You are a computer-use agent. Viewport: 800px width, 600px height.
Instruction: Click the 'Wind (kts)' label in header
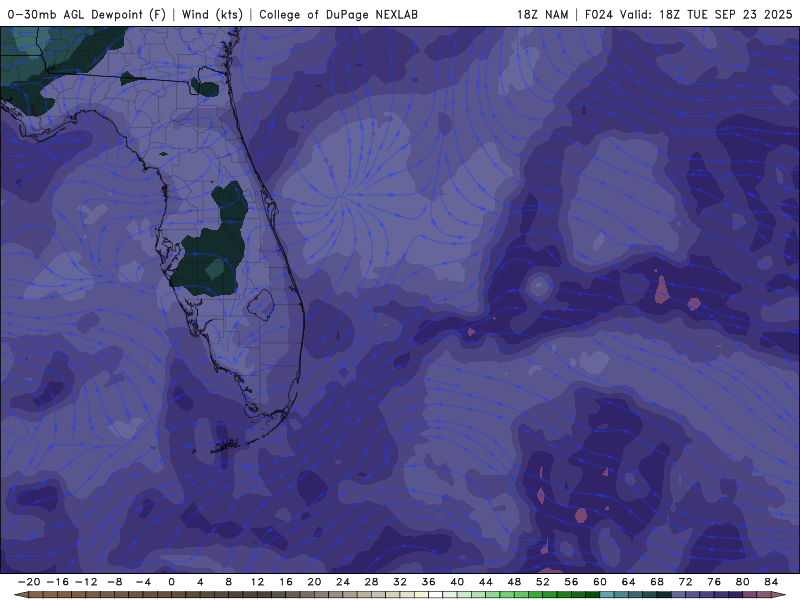[212, 15]
